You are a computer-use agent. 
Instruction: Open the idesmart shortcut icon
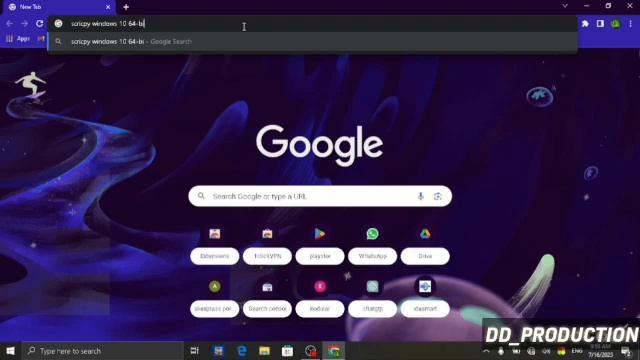click(425, 287)
